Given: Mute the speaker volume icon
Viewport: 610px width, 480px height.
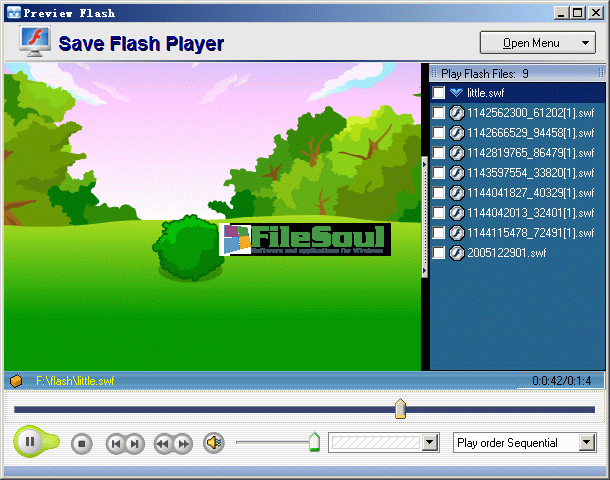Looking at the screenshot, I should tap(213, 442).
